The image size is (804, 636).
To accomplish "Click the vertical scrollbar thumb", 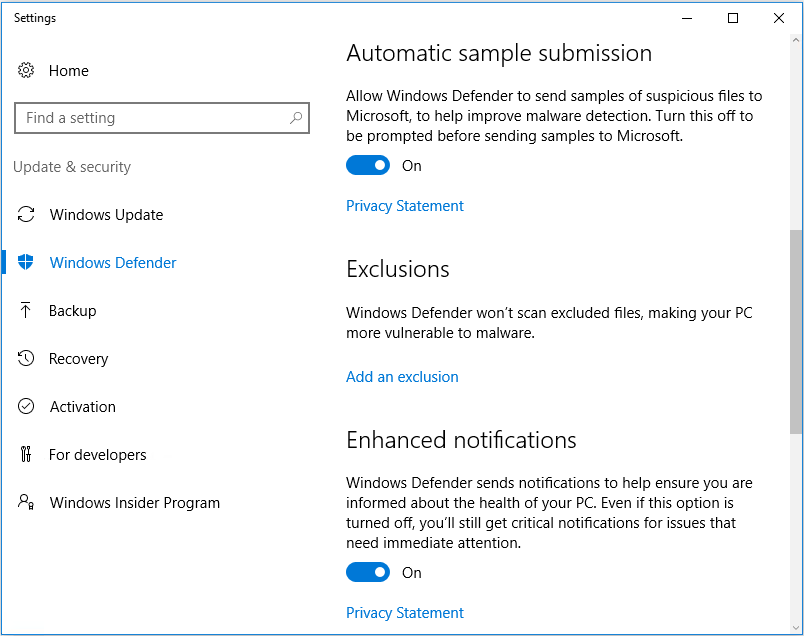I will [x=796, y=330].
